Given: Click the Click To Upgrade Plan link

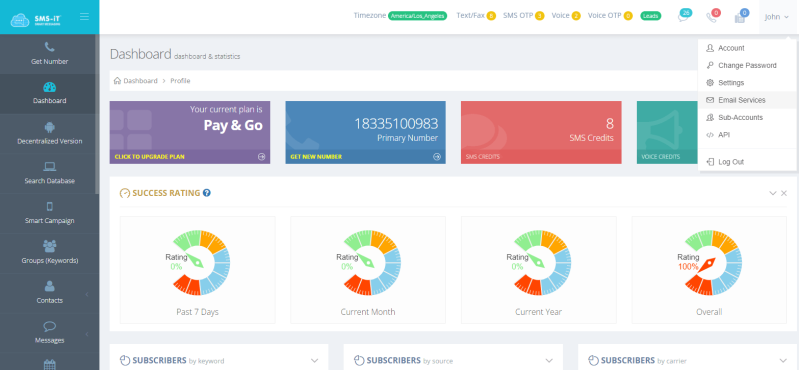Looking at the screenshot, I should (x=150, y=157).
